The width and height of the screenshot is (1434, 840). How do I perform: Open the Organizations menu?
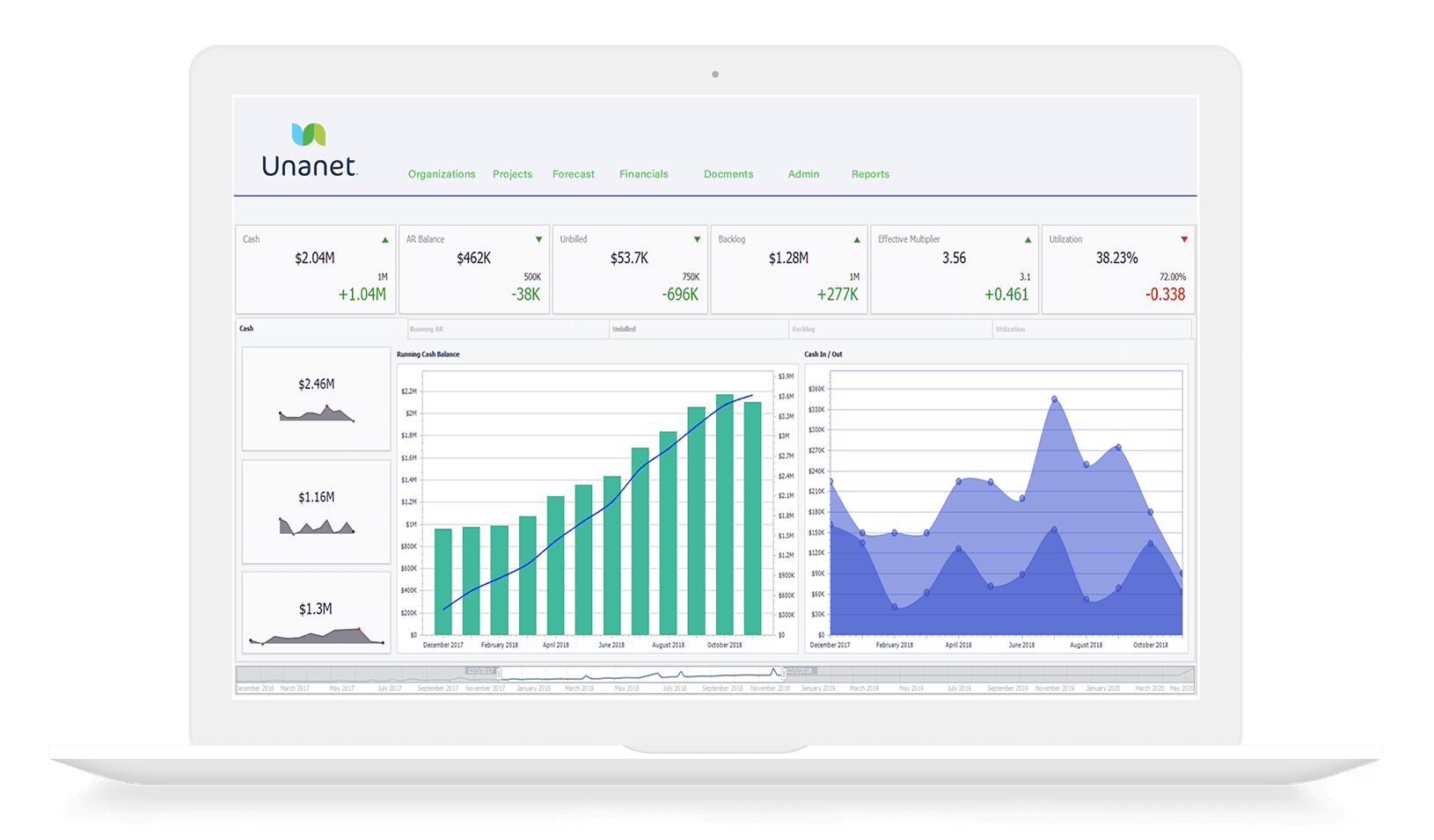coord(442,174)
